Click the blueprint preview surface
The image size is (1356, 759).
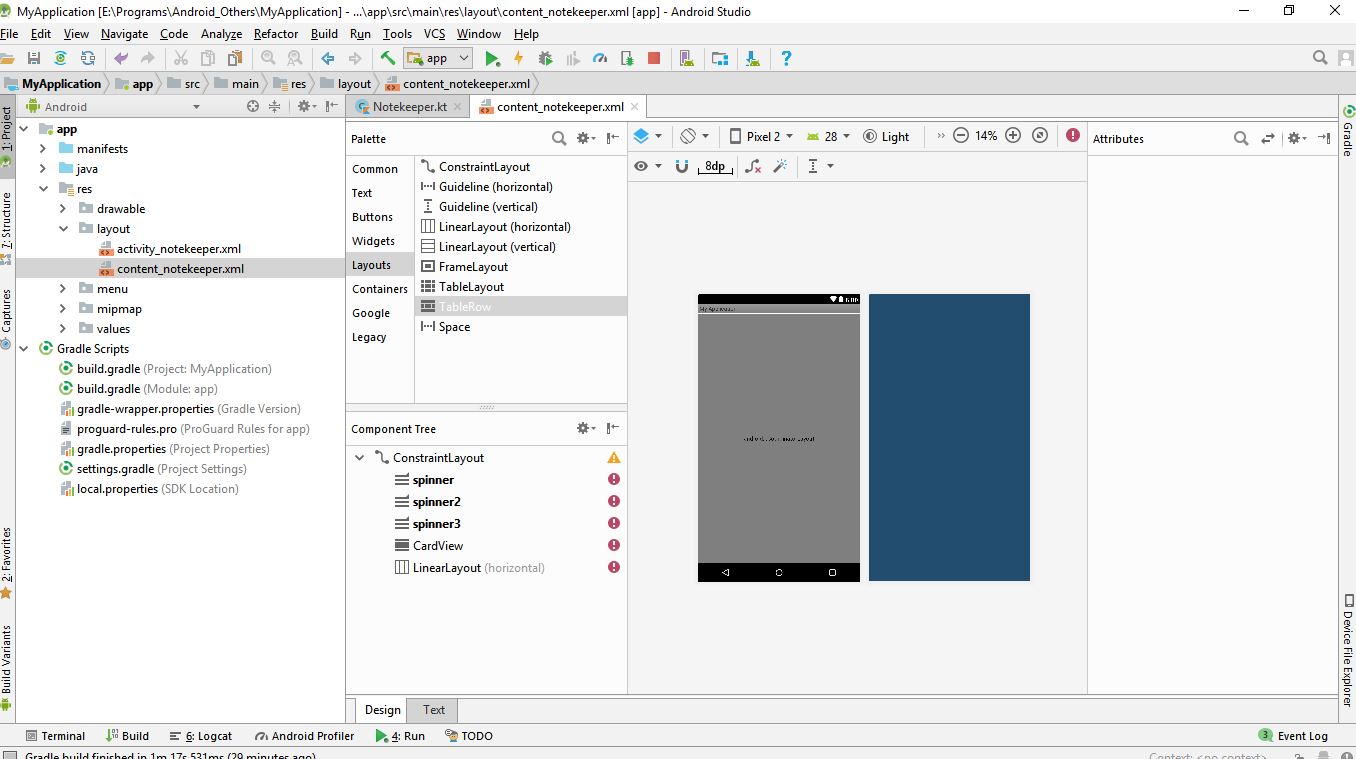[x=949, y=437]
